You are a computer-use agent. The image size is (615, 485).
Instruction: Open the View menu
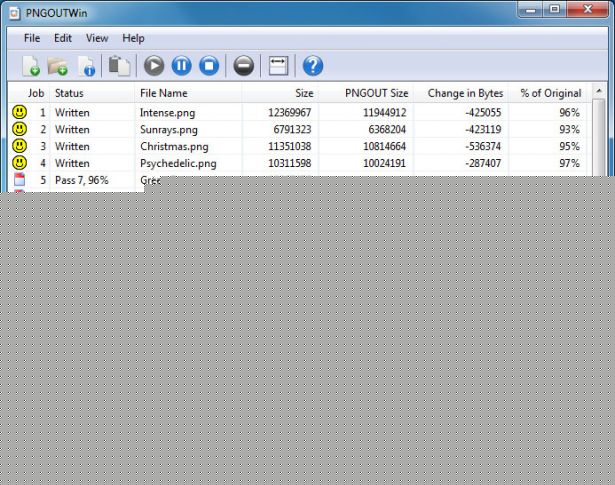97,38
